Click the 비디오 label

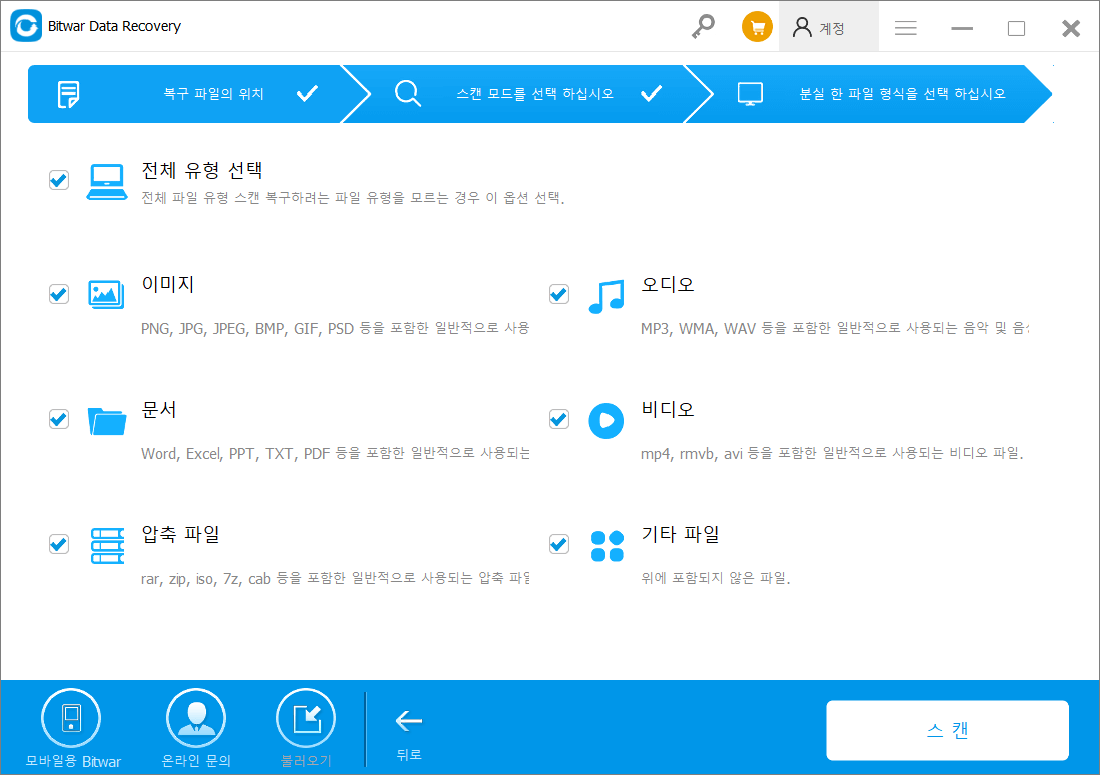tap(667, 410)
